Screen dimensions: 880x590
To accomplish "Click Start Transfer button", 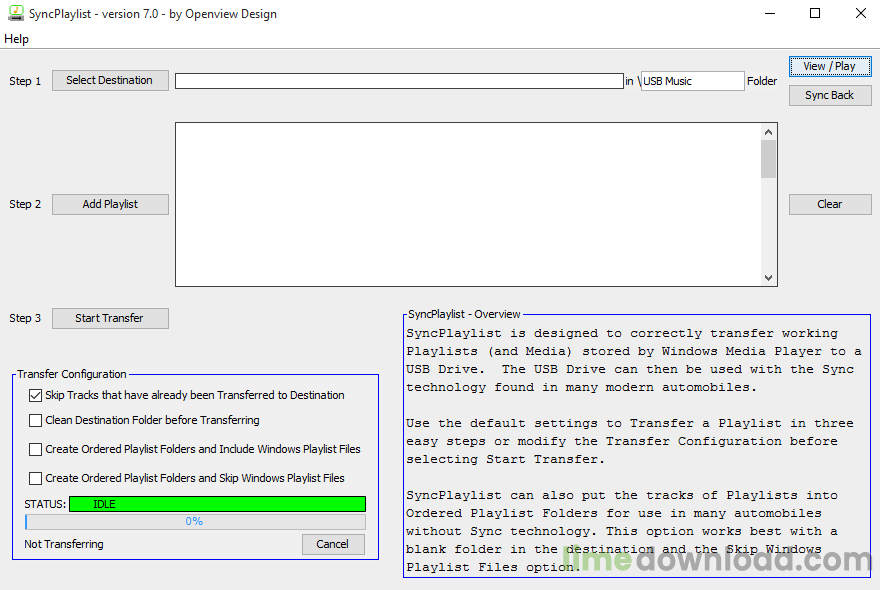I will [x=110, y=318].
